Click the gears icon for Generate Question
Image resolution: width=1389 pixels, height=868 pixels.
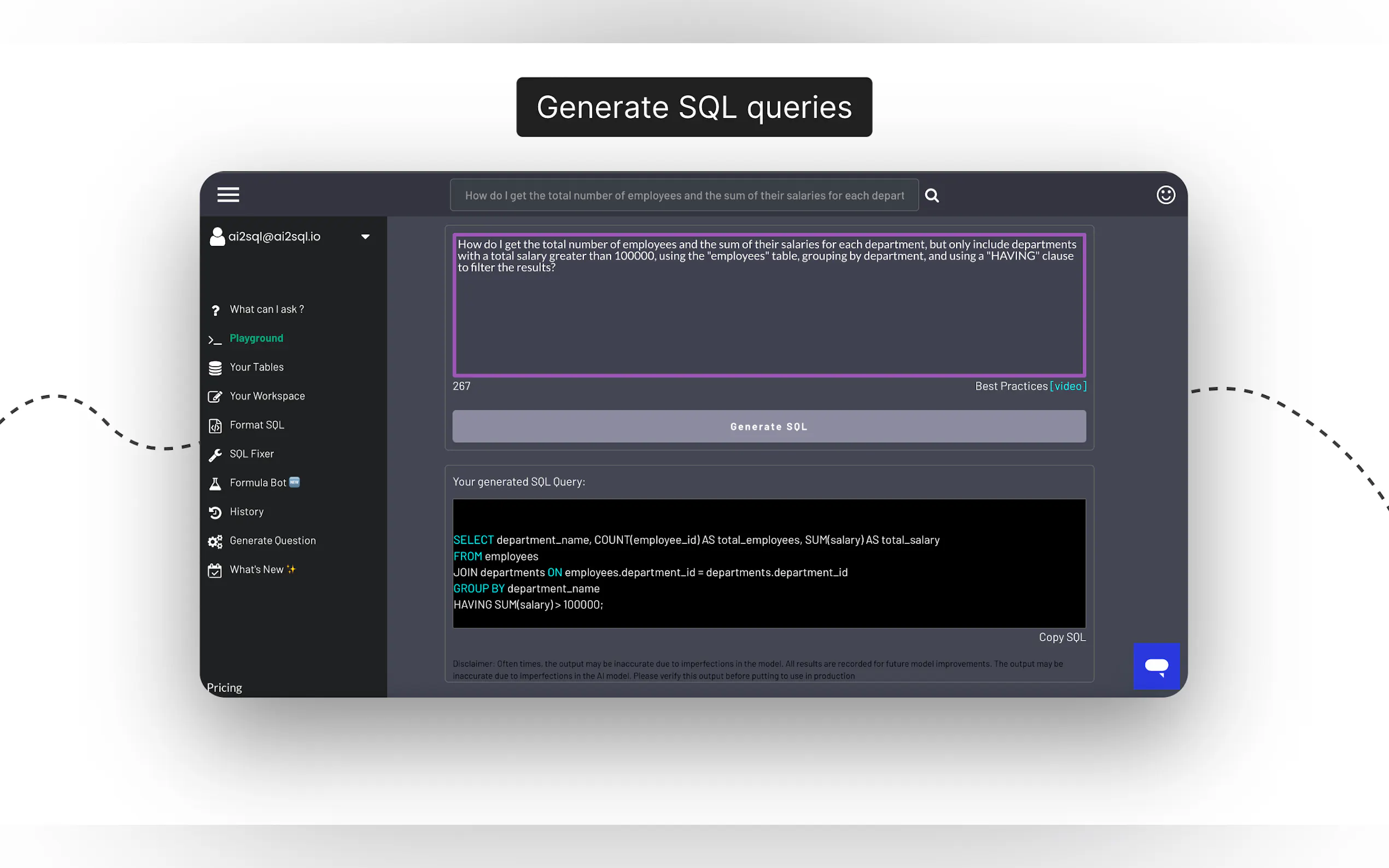(x=215, y=541)
